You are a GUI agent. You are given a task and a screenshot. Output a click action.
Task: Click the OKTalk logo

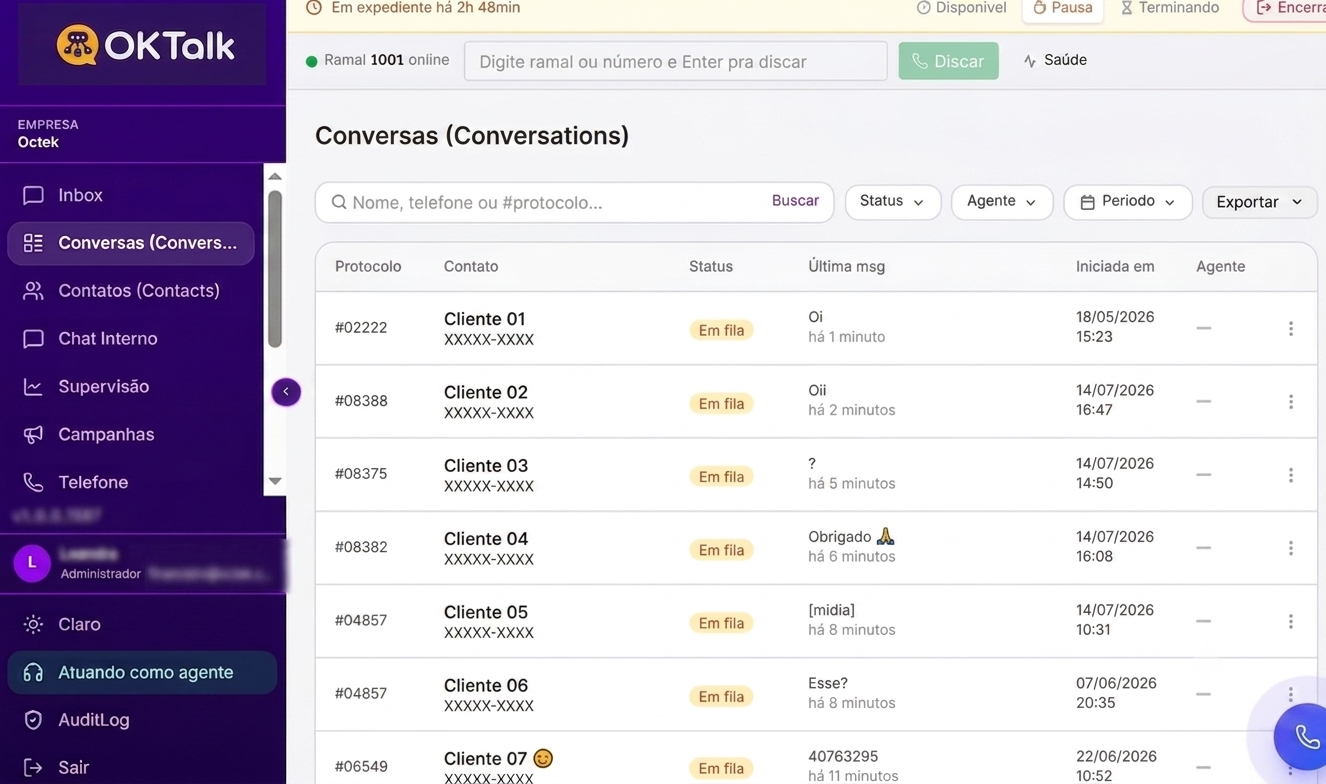[x=144, y=45]
